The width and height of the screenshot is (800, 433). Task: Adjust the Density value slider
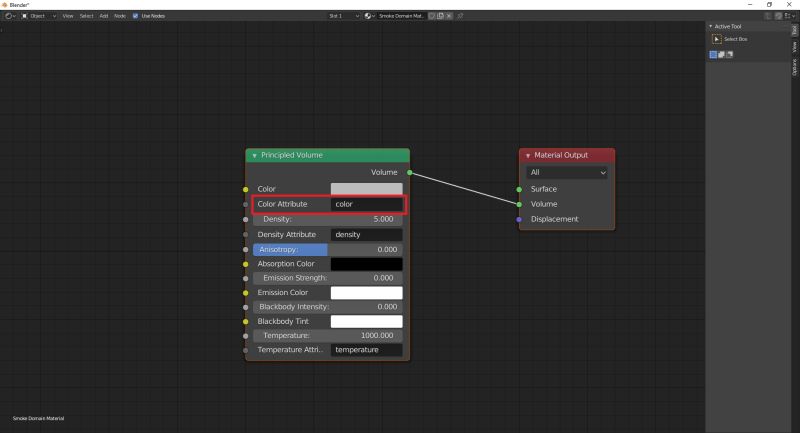coord(328,219)
